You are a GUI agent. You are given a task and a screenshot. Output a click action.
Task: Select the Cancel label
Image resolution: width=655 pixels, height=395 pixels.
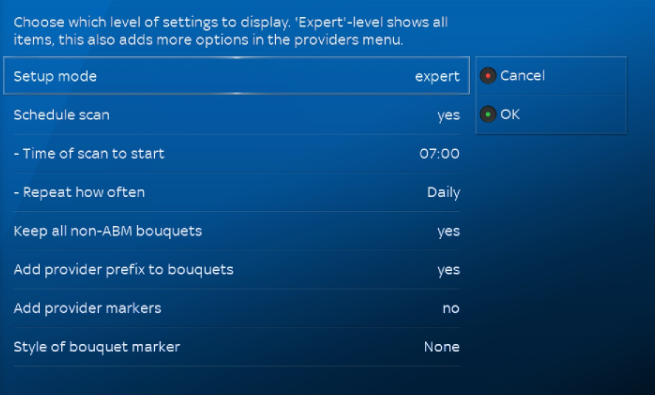[522, 76]
